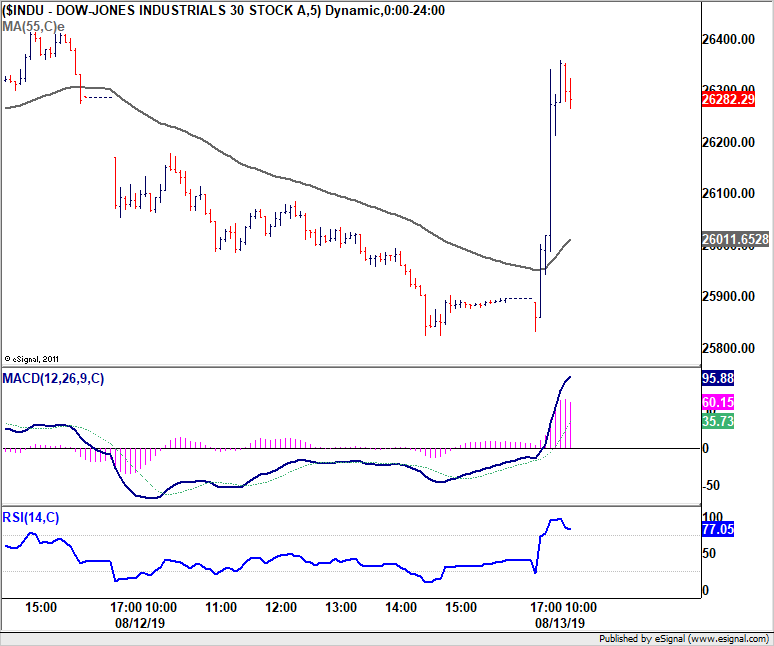Click the 12:00 time axis label

pos(281,607)
